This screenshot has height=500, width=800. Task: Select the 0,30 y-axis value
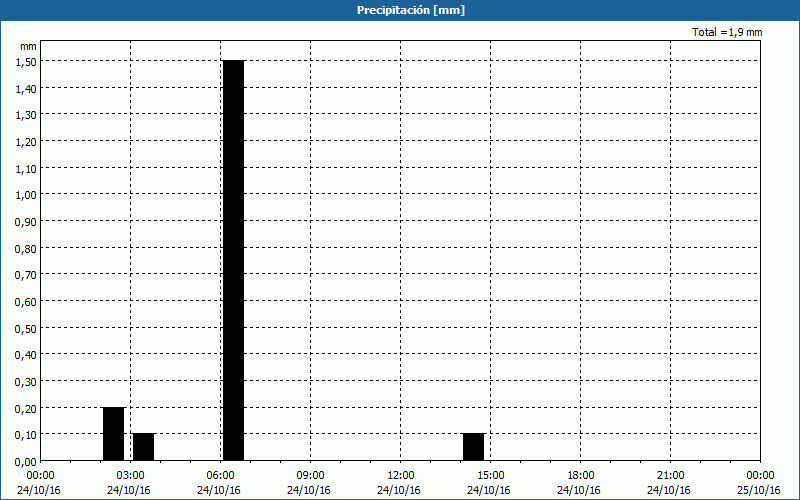(26, 382)
